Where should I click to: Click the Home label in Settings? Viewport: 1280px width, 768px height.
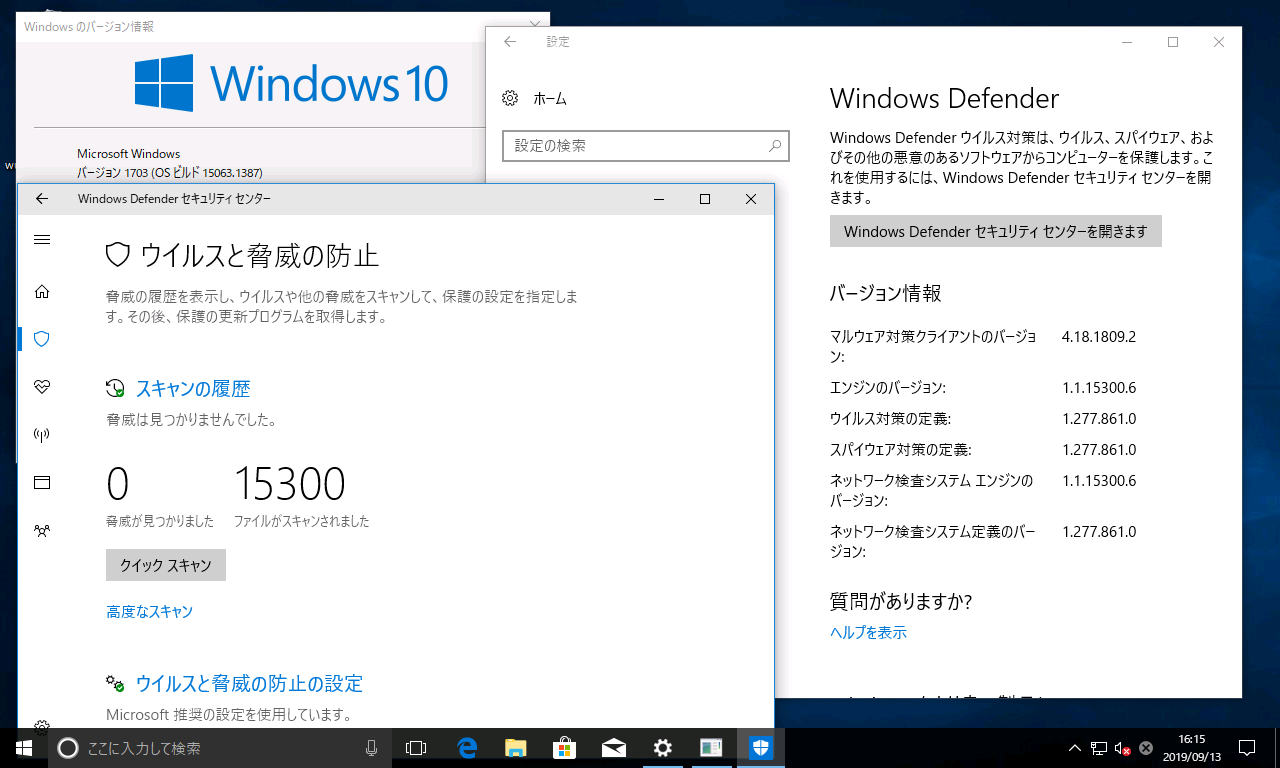tap(550, 98)
